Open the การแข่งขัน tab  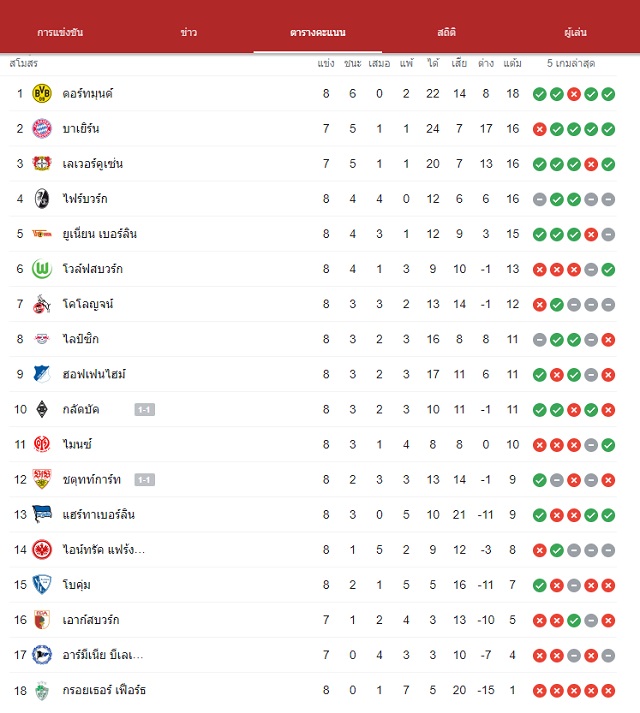click(60, 32)
